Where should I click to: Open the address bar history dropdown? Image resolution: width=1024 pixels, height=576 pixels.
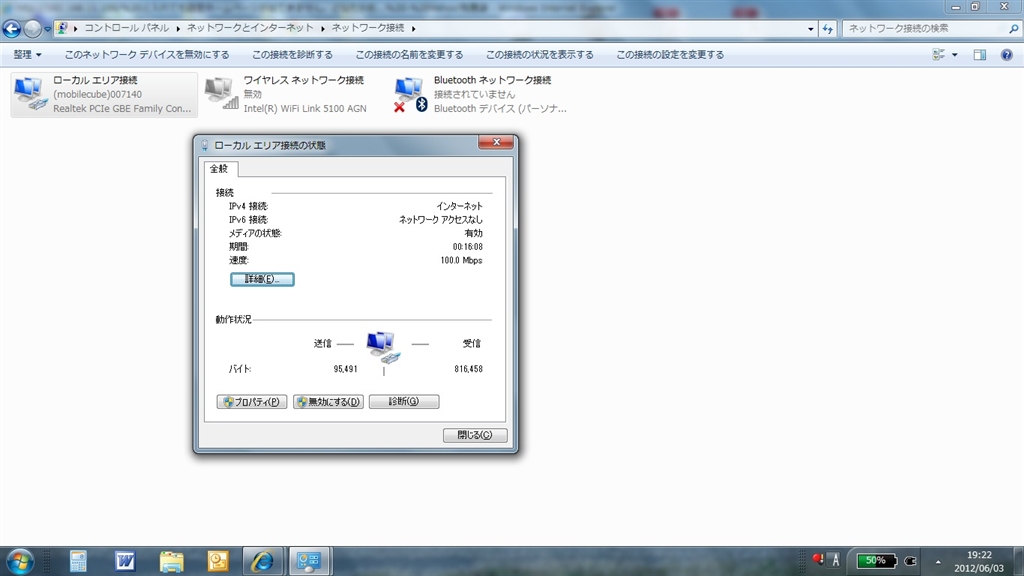(x=810, y=29)
